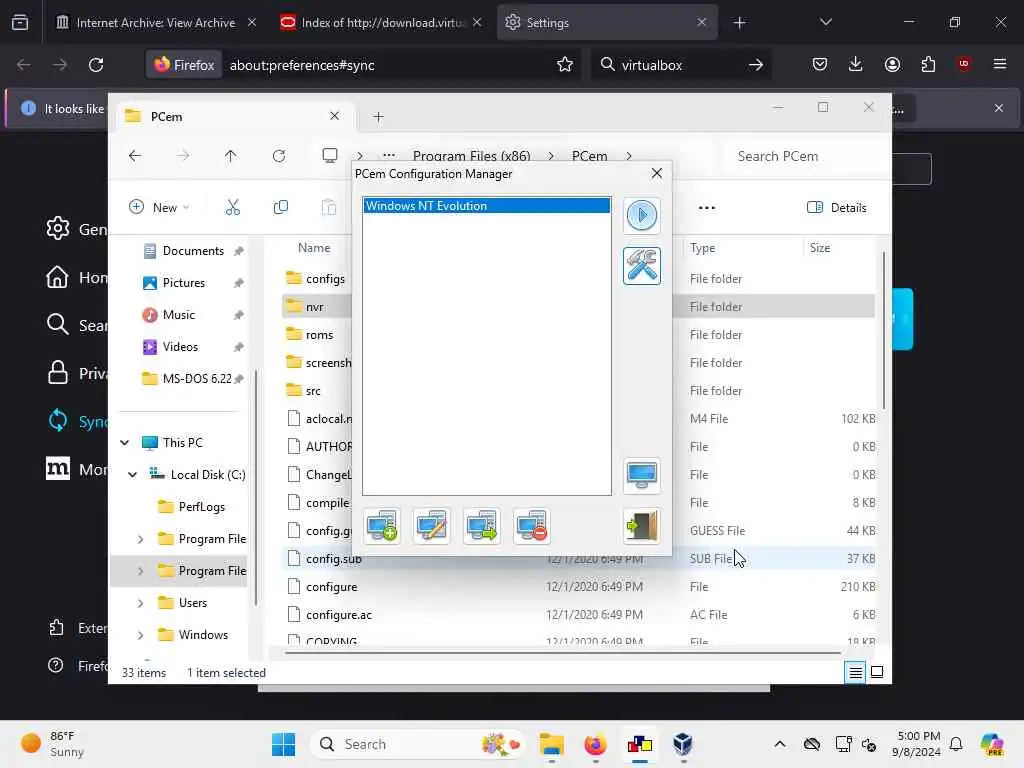Open Documents in Explorer sidebar
1024x768 pixels.
[193, 251]
